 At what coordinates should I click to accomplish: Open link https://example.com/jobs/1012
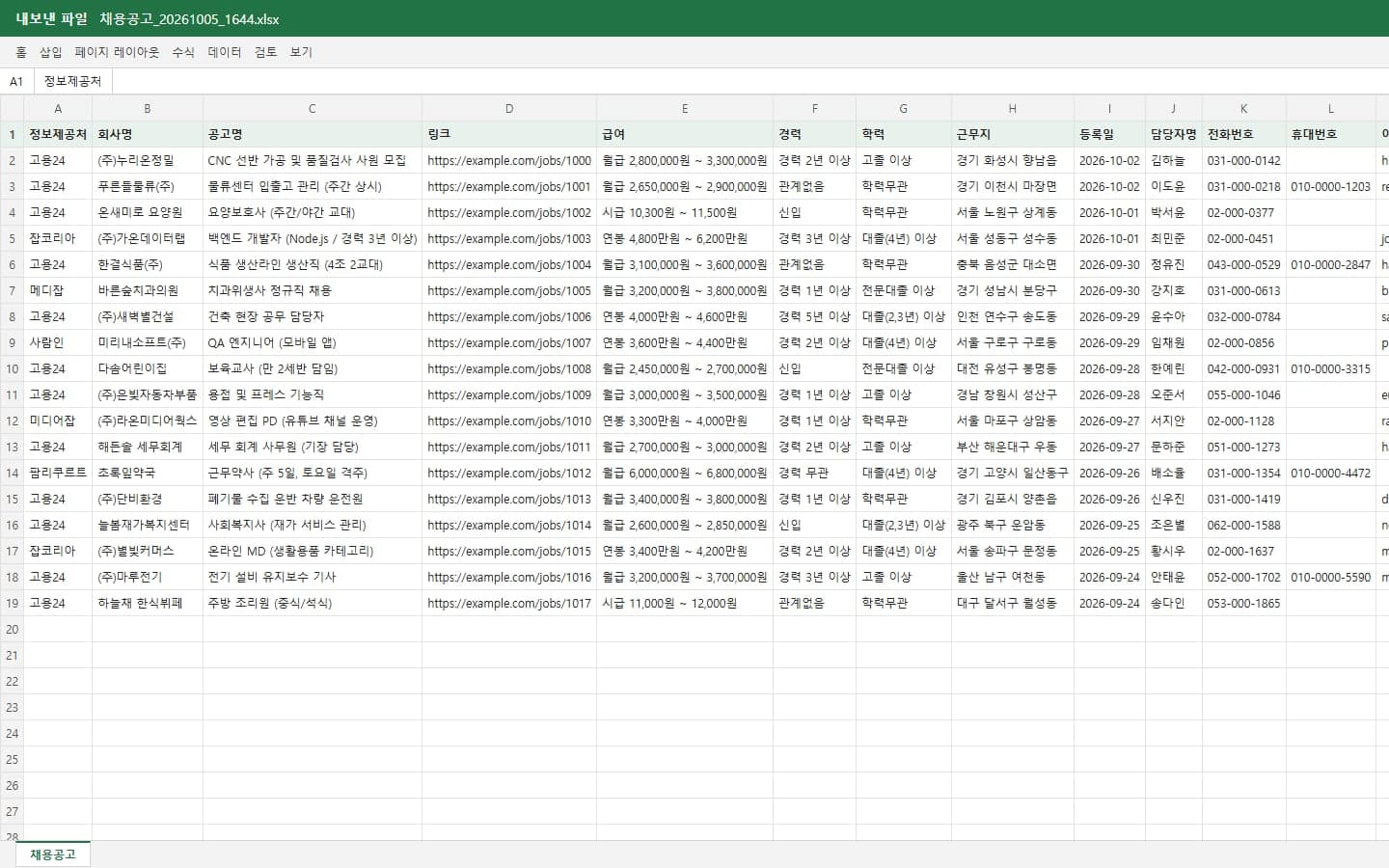pyautogui.click(x=509, y=474)
